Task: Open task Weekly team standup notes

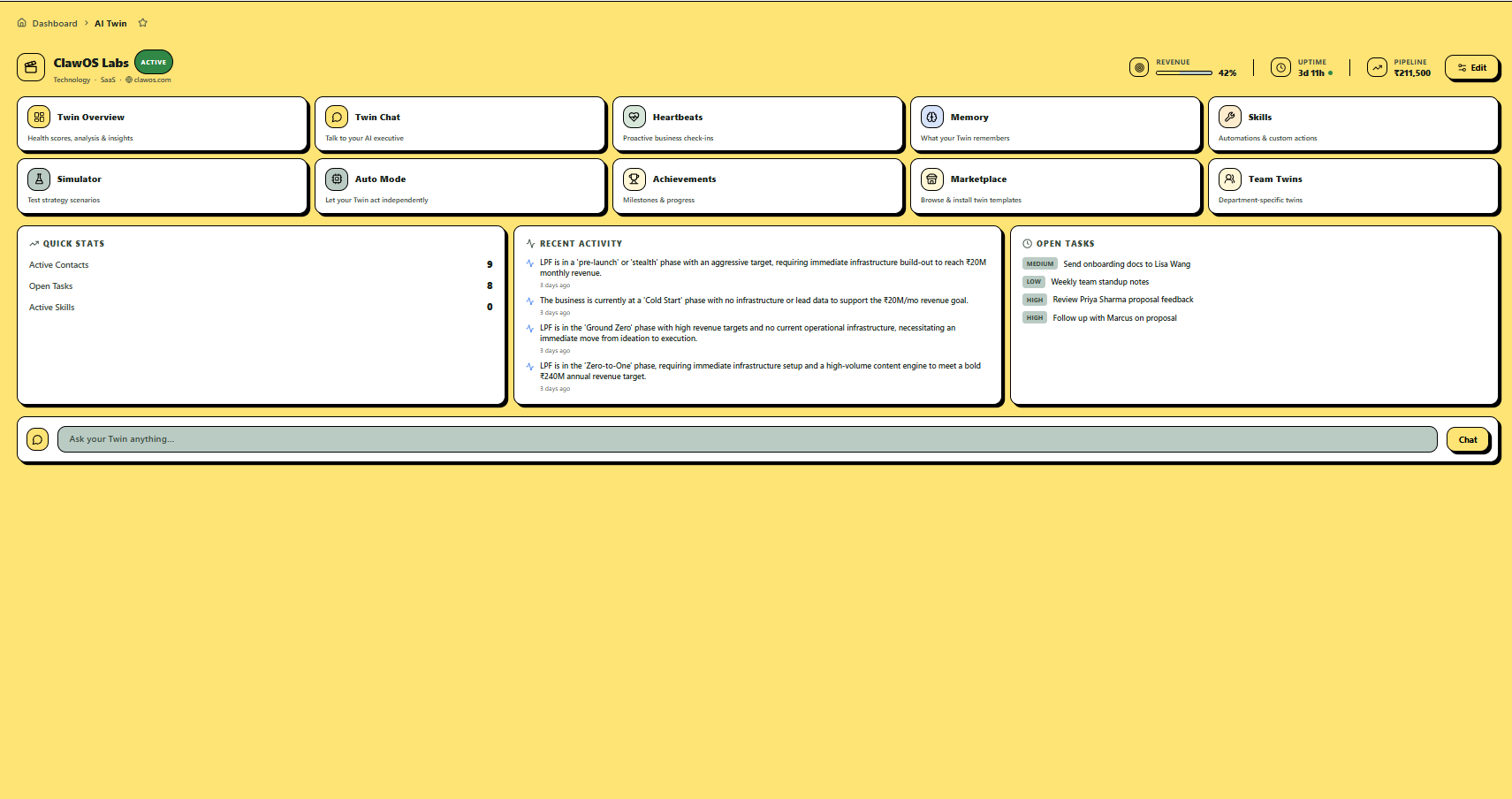Action: click(x=1099, y=282)
